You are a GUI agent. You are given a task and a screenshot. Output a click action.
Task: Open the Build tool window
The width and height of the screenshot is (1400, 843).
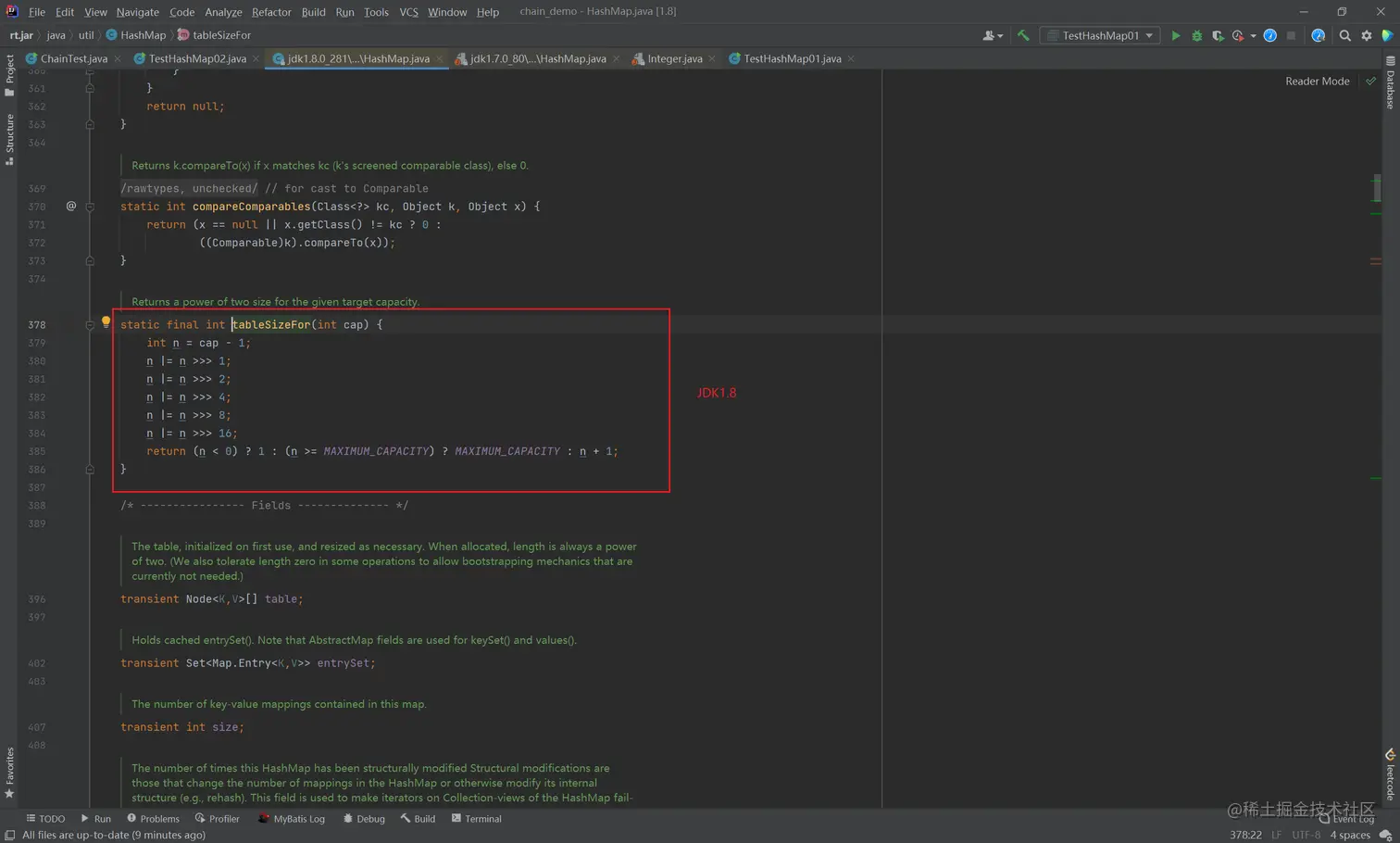tap(418, 819)
